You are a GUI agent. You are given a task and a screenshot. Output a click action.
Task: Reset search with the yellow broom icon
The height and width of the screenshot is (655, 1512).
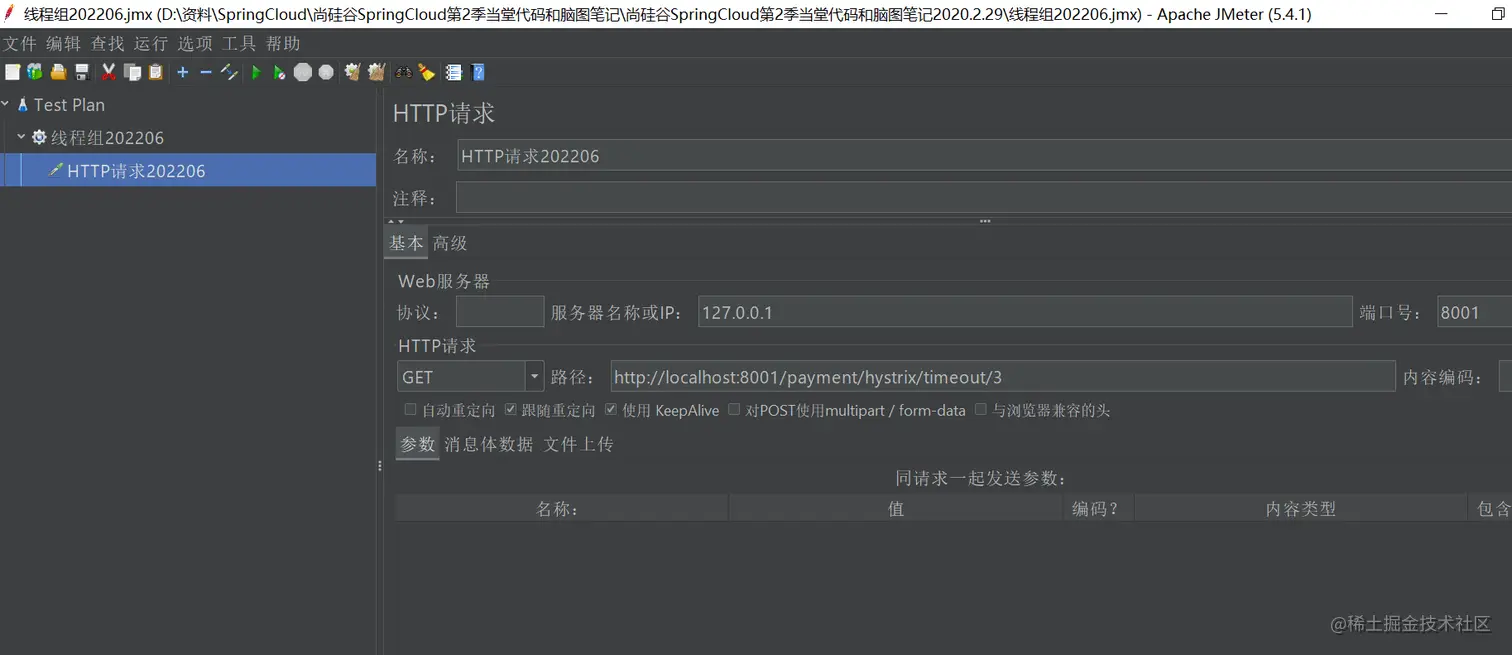coord(427,72)
